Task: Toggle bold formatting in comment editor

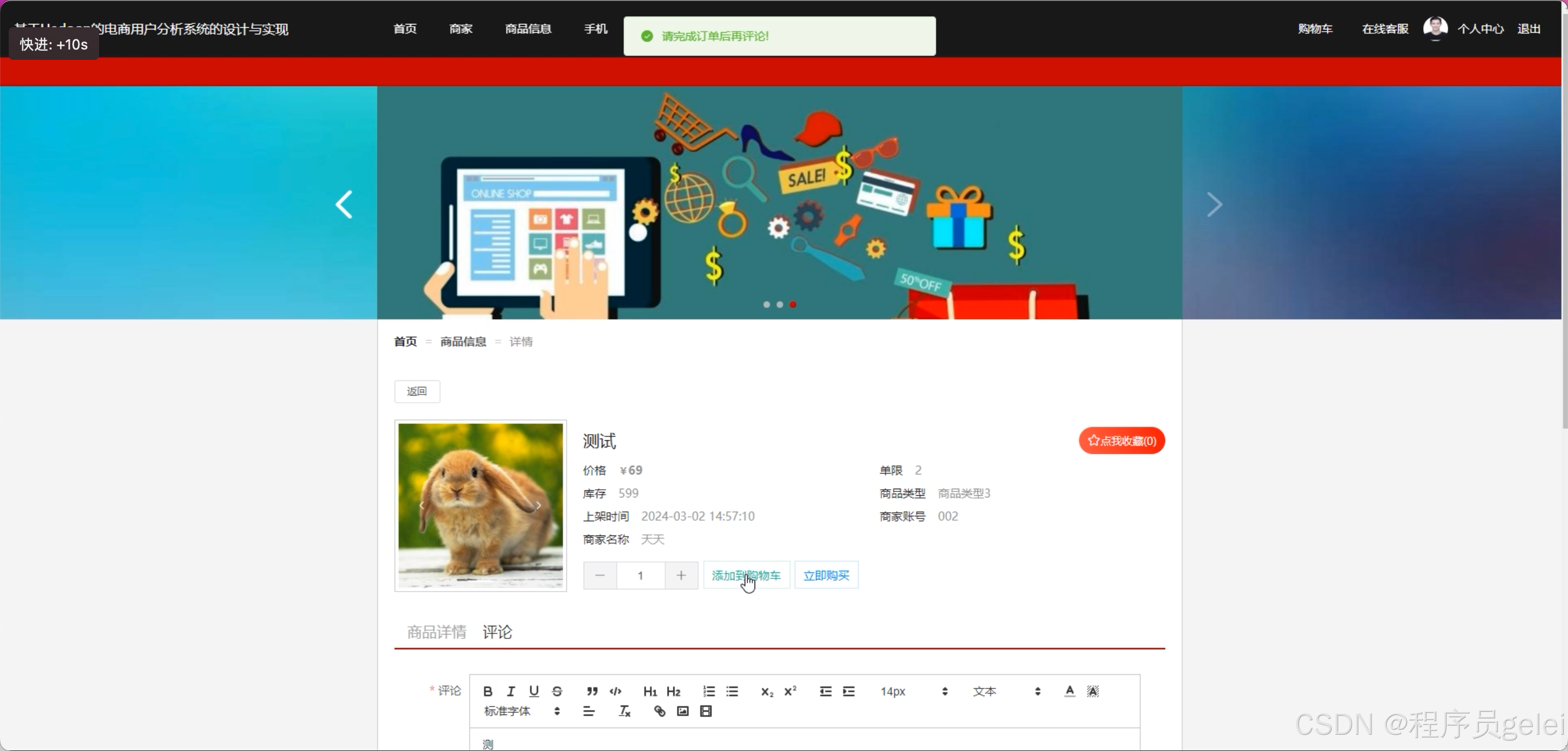Action: coord(488,691)
